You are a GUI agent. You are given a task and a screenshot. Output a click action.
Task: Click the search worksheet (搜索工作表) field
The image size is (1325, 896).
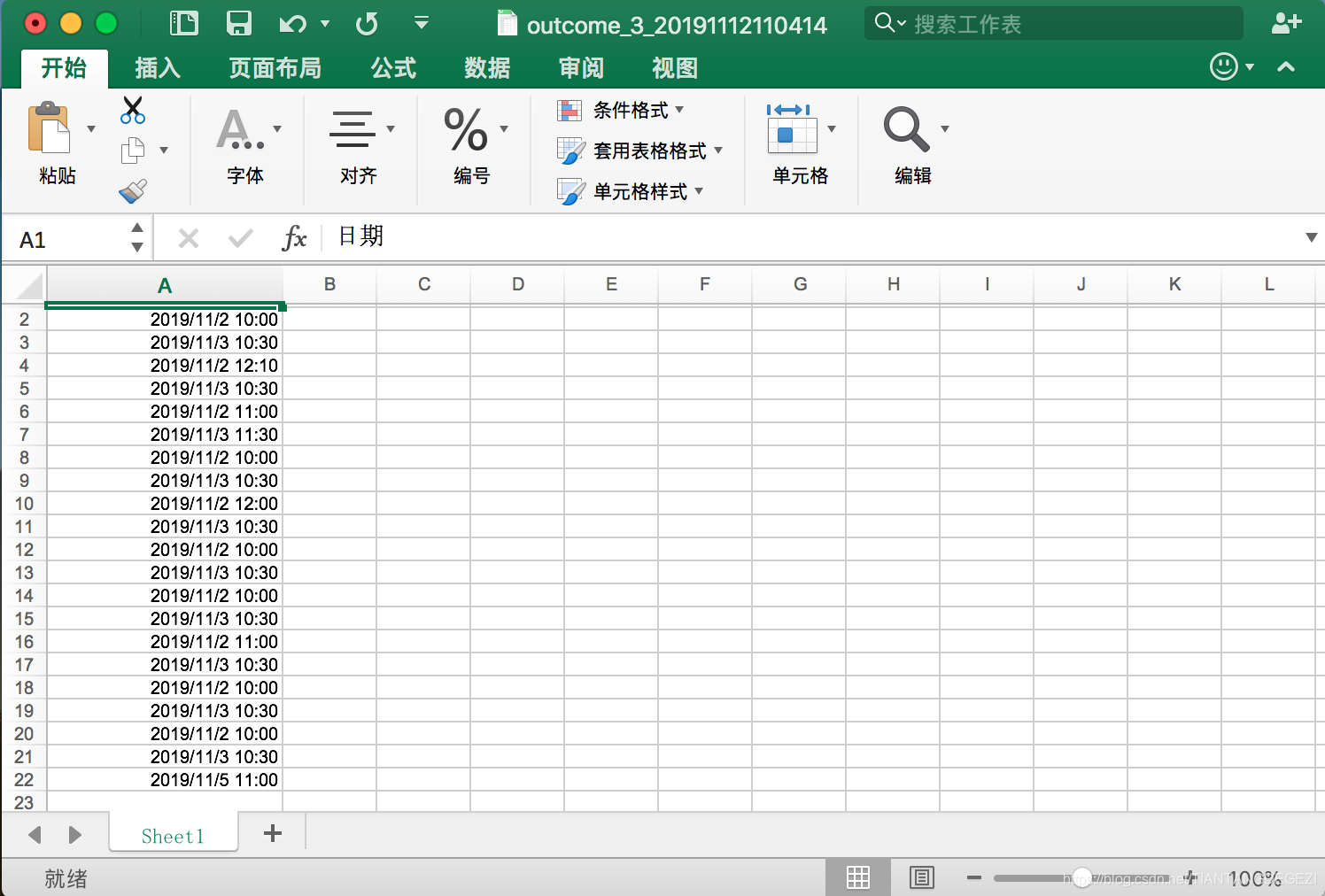coord(1054,24)
